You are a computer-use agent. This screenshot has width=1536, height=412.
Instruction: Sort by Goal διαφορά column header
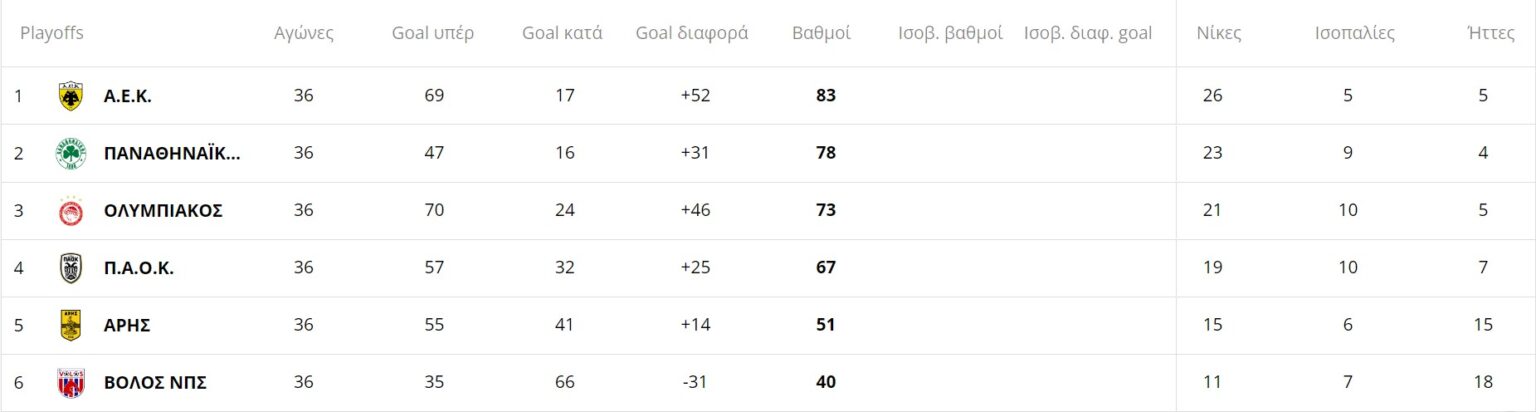click(692, 33)
